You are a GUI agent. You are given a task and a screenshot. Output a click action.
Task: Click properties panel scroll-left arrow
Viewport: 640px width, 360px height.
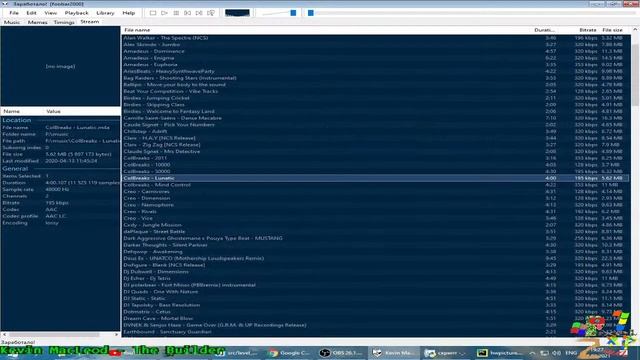click(4, 335)
